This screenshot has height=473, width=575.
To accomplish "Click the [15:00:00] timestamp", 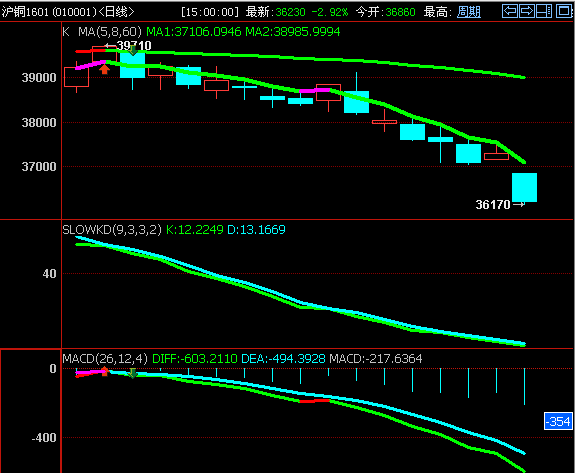I will [210, 12].
